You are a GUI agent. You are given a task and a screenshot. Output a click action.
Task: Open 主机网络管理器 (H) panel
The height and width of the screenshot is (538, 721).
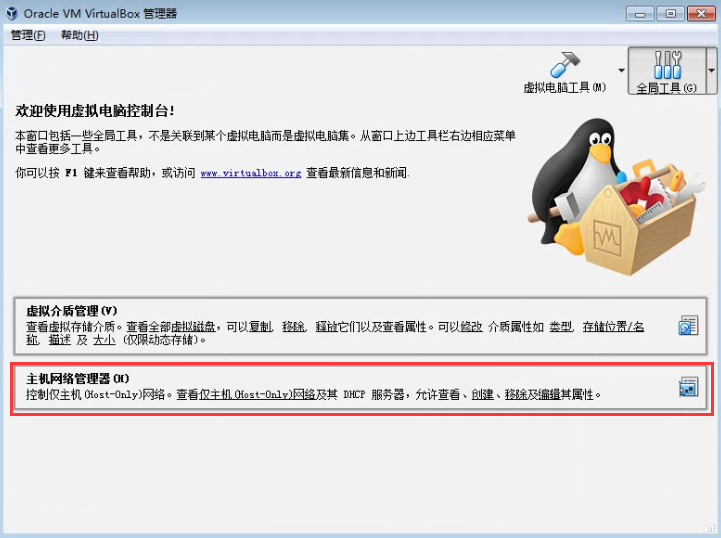[x=360, y=387]
